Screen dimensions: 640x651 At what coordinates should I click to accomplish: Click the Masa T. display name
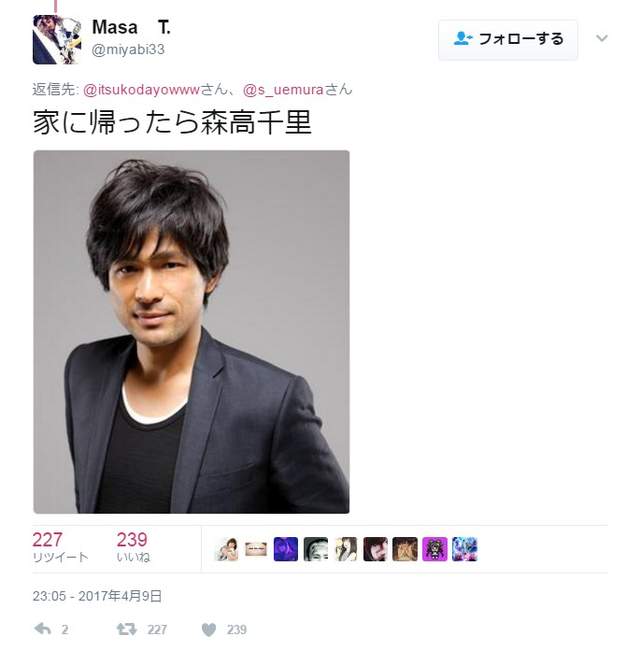(x=131, y=27)
